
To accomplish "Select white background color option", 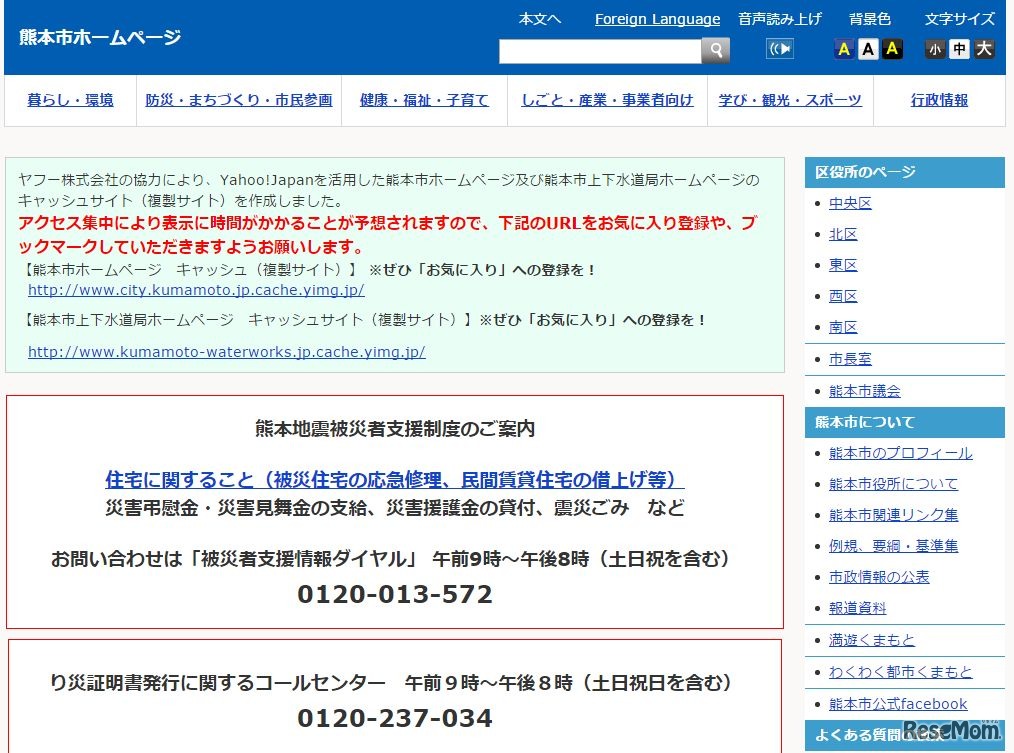I will 868,49.
